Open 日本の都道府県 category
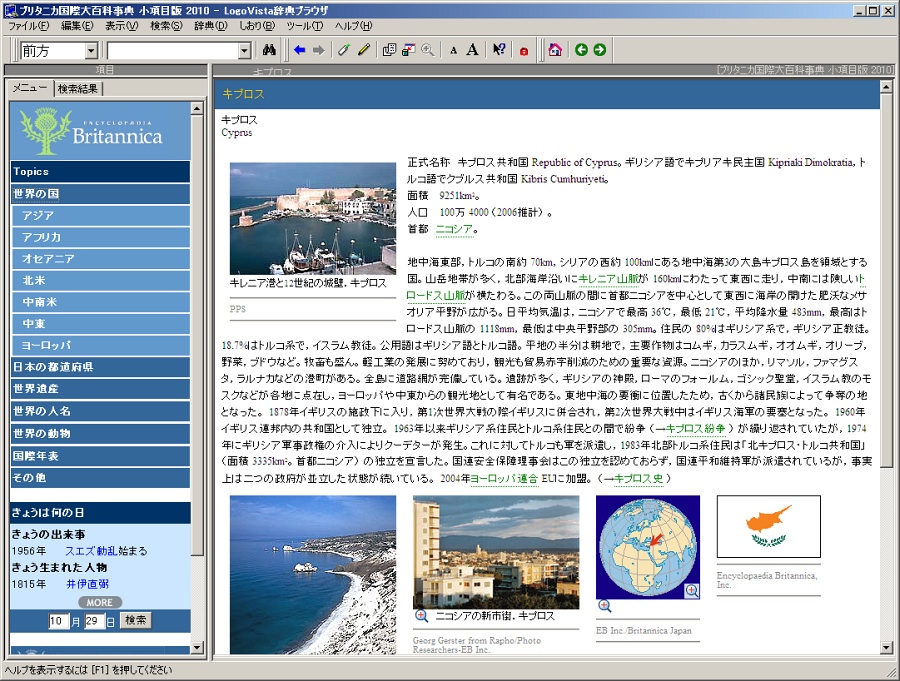Screen dimensions: 900x681 point(100,367)
